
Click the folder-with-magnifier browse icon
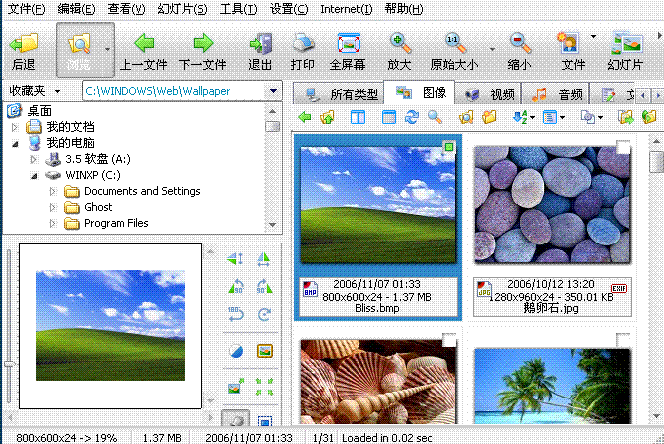point(466,117)
